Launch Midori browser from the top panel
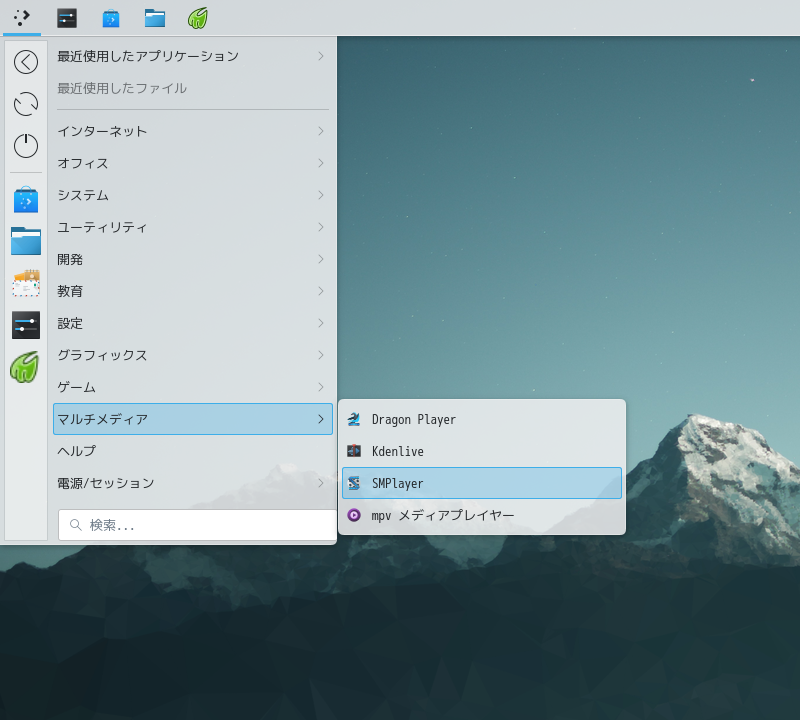 197,18
